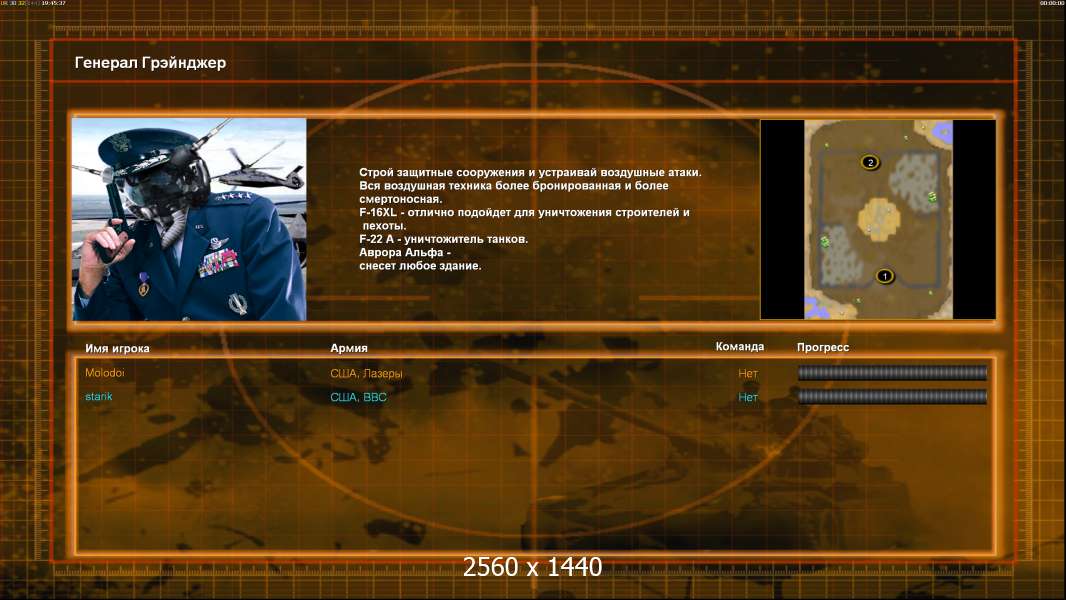Click Molodoi's loading progress bar

click(892, 372)
